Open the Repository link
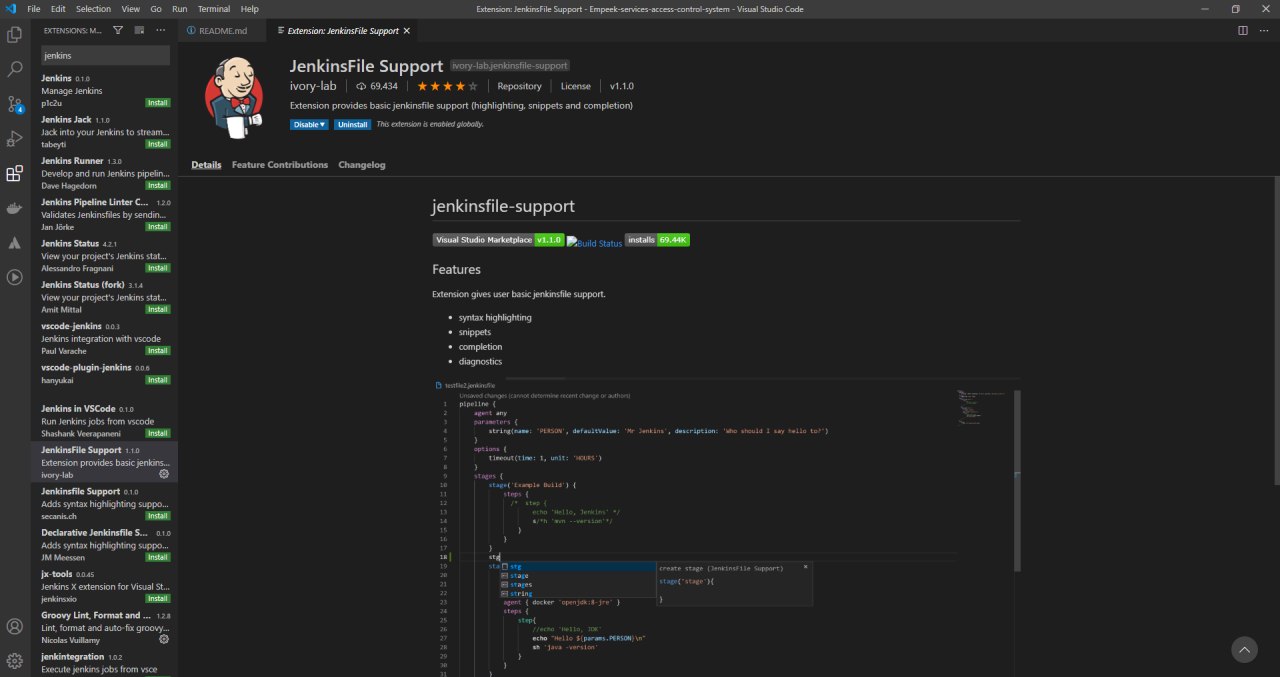 [x=519, y=86]
